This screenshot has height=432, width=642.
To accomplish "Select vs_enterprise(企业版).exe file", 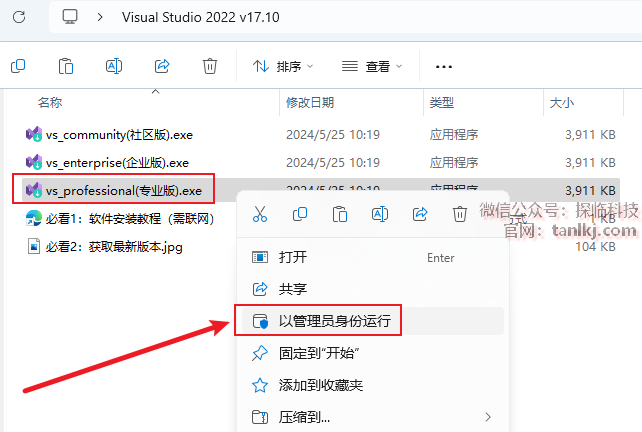I will (x=118, y=163).
